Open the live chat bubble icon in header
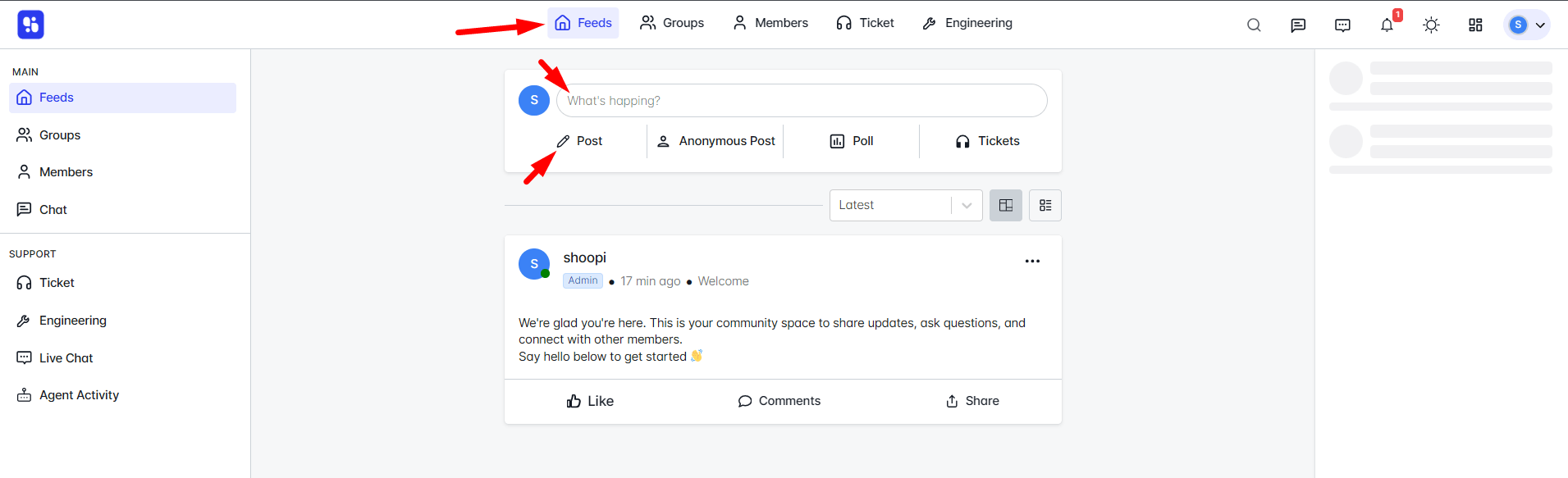This screenshot has width=1568, height=478. point(1342,25)
